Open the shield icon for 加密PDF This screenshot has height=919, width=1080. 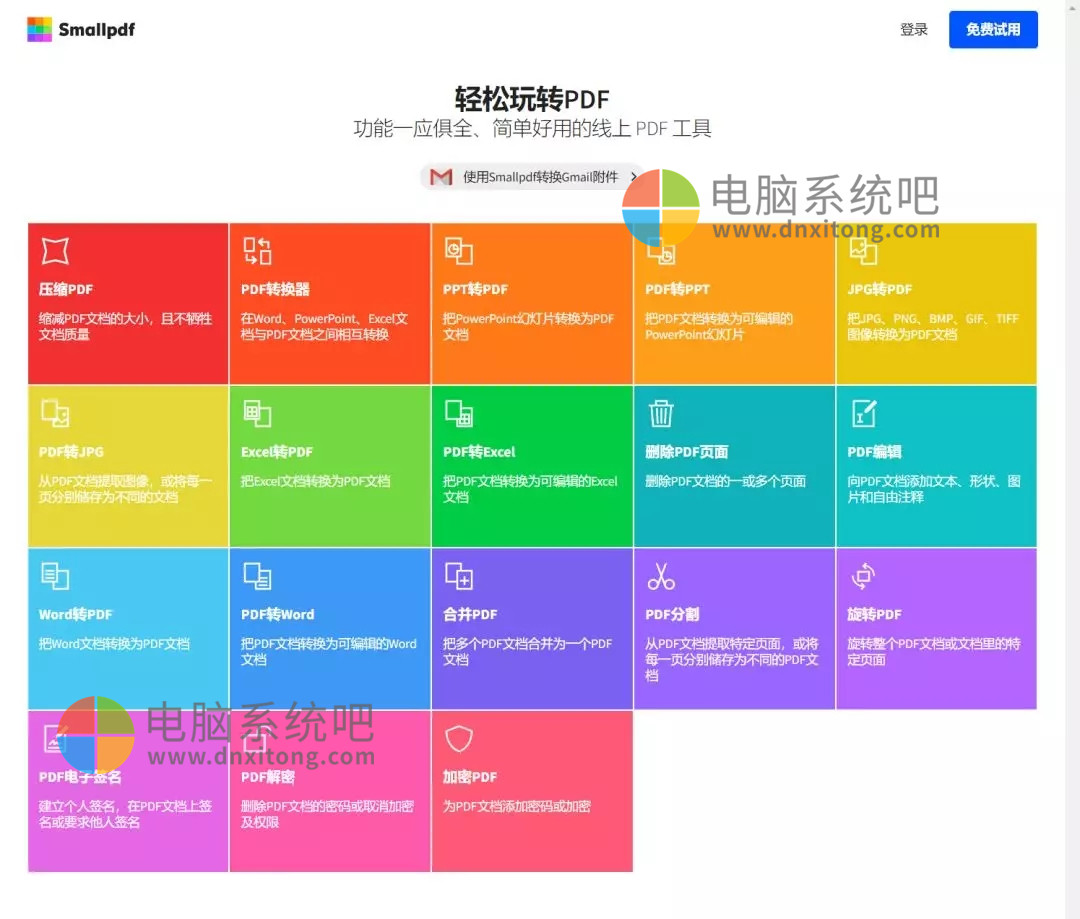(x=459, y=739)
